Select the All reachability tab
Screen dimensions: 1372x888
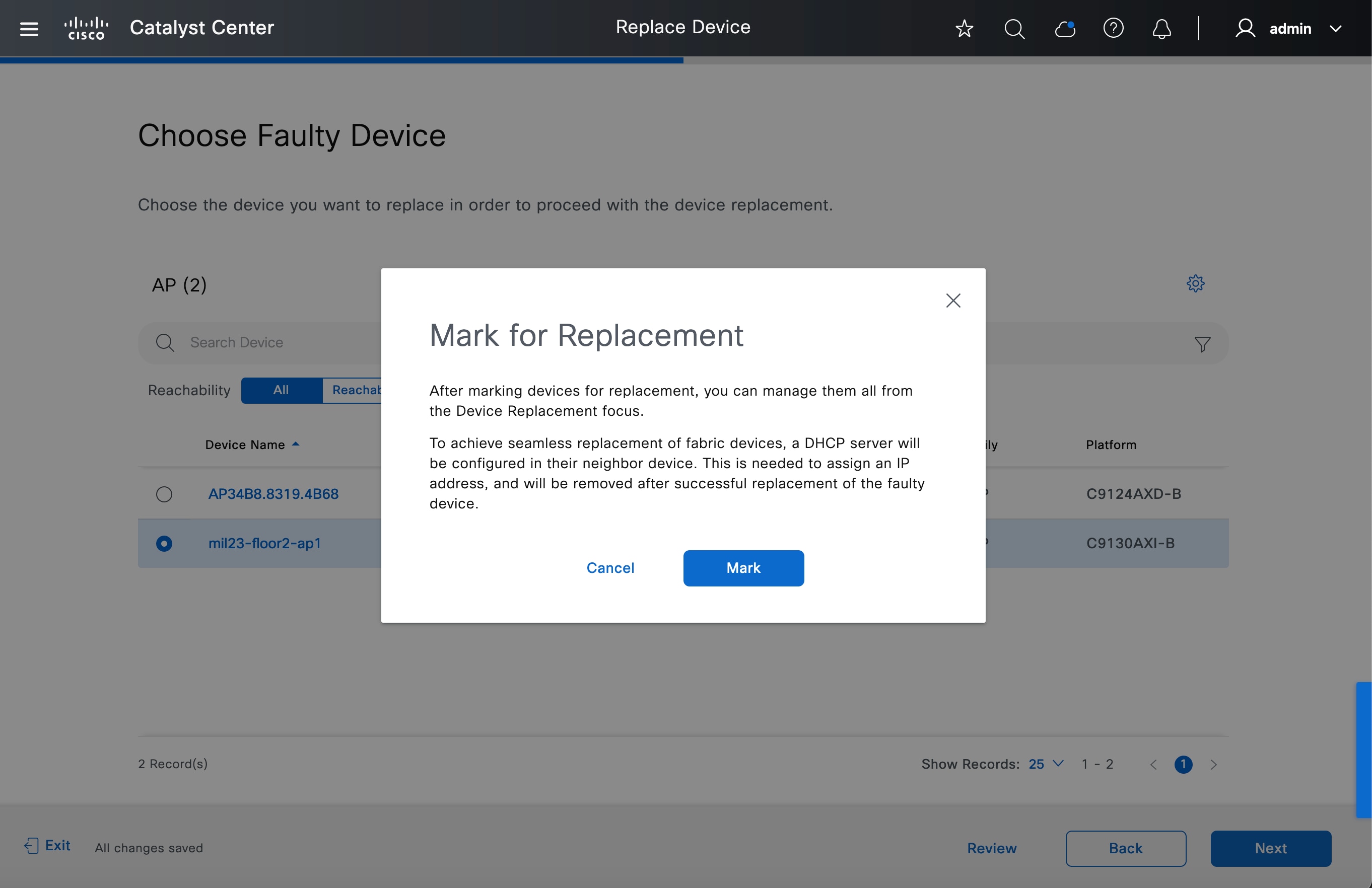(281, 390)
